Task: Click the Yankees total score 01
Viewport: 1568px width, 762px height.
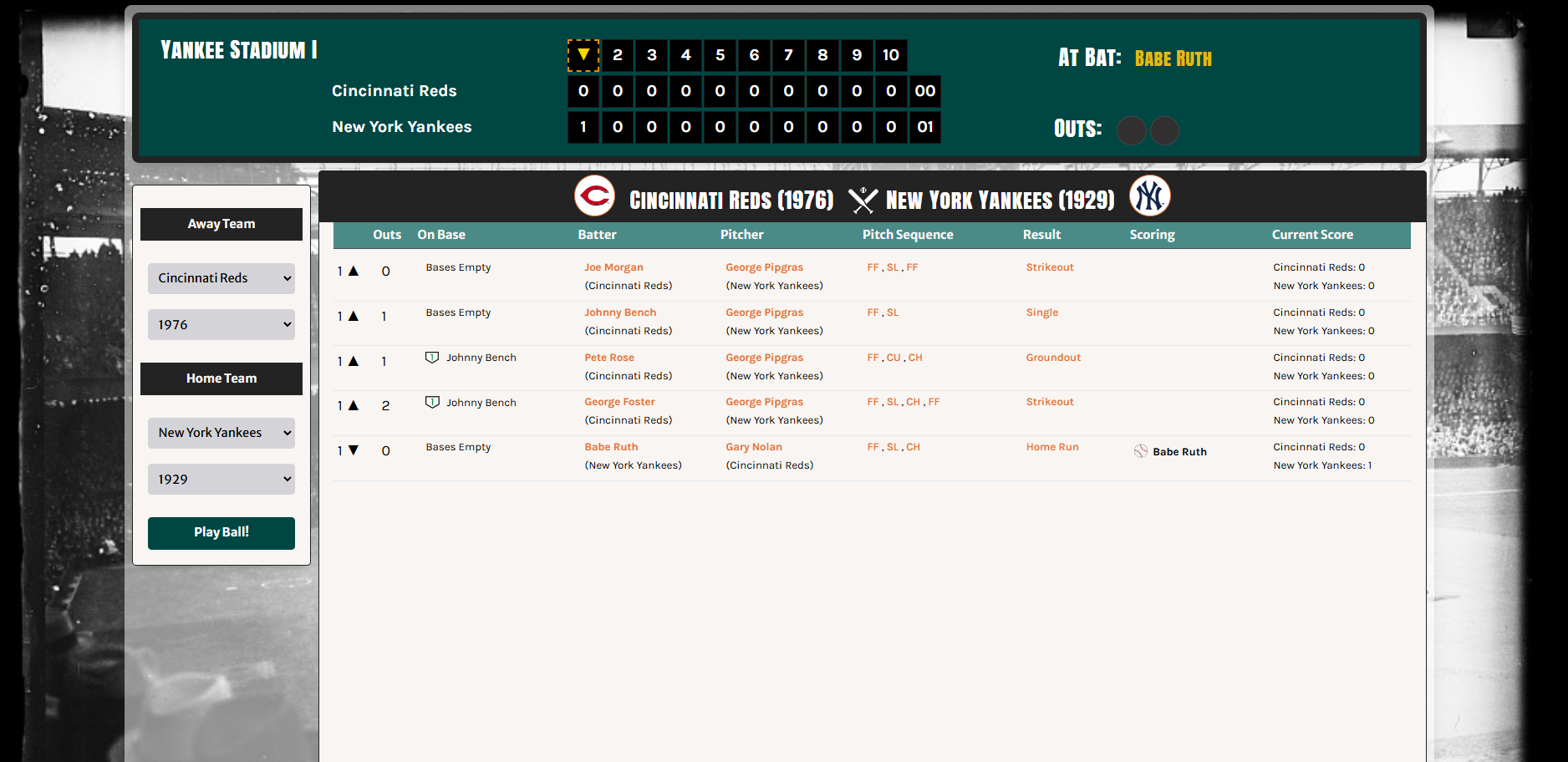Action: point(924,127)
